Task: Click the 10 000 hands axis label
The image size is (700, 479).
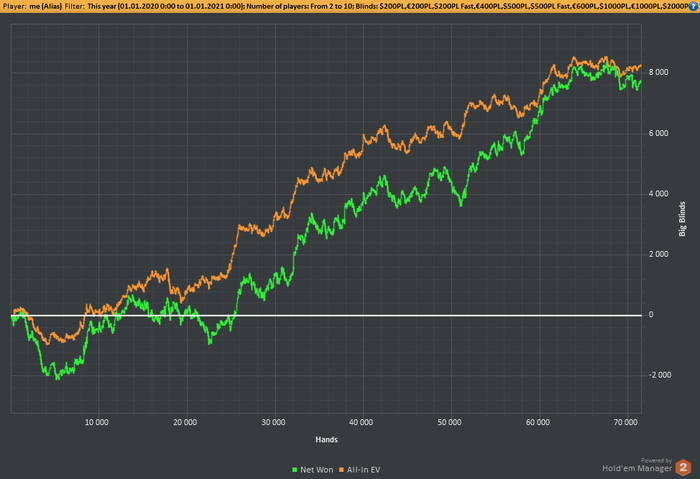Action: [x=96, y=422]
